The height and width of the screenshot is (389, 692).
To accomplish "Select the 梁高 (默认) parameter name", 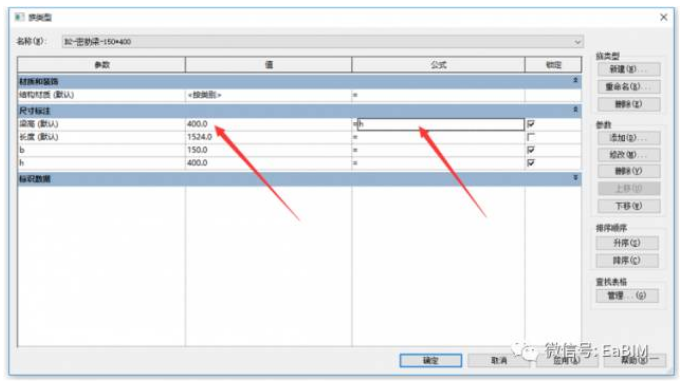I will click(39, 124).
